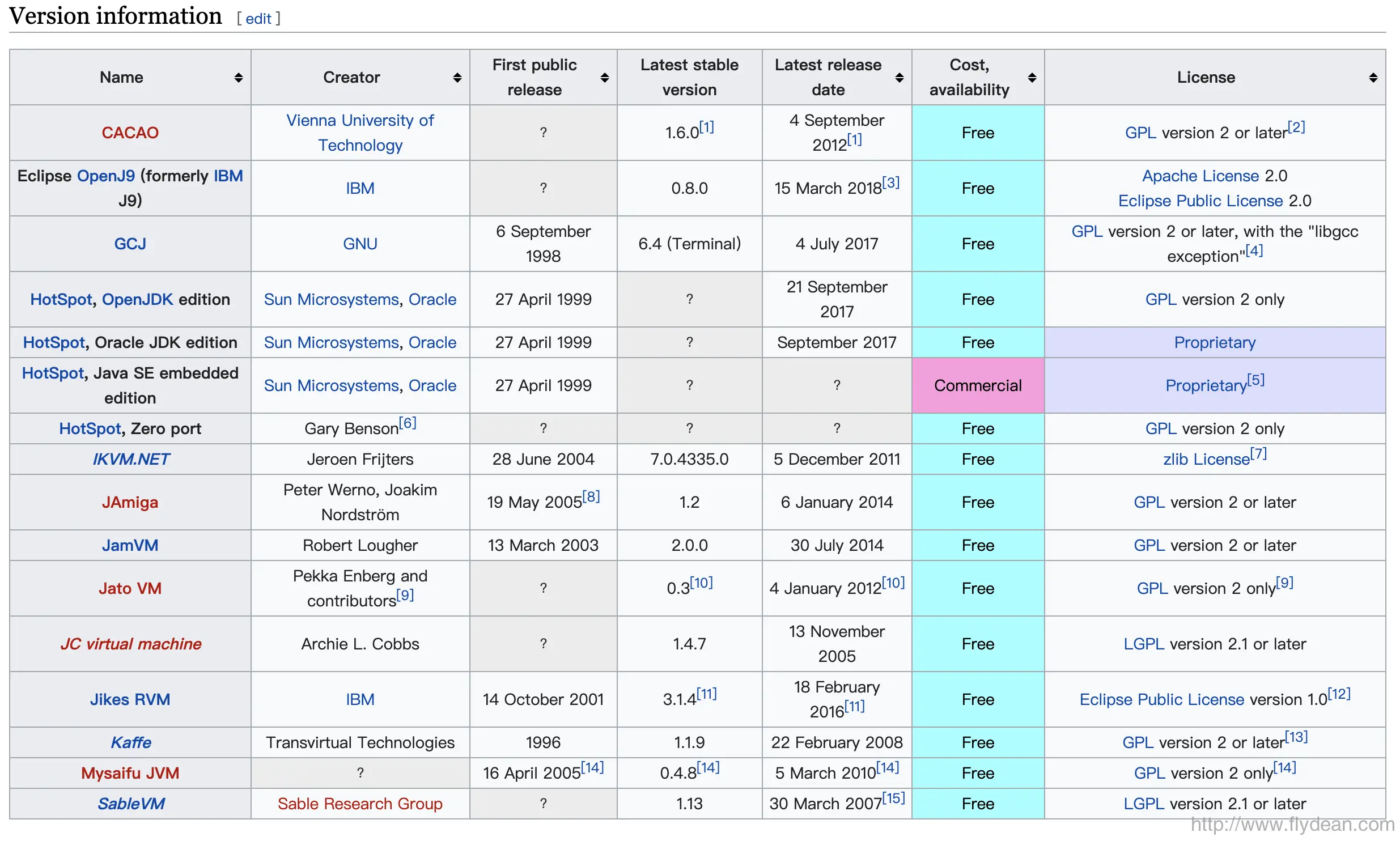1400x841 pixels.
Task: Open Sable Research Group red link
Action: pyautogui.click(x=360, y=804)
